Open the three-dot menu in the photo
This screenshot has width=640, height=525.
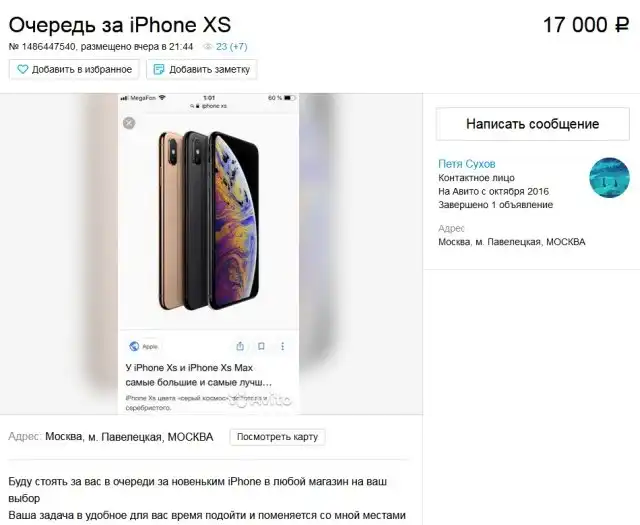(x=282, y=346)
